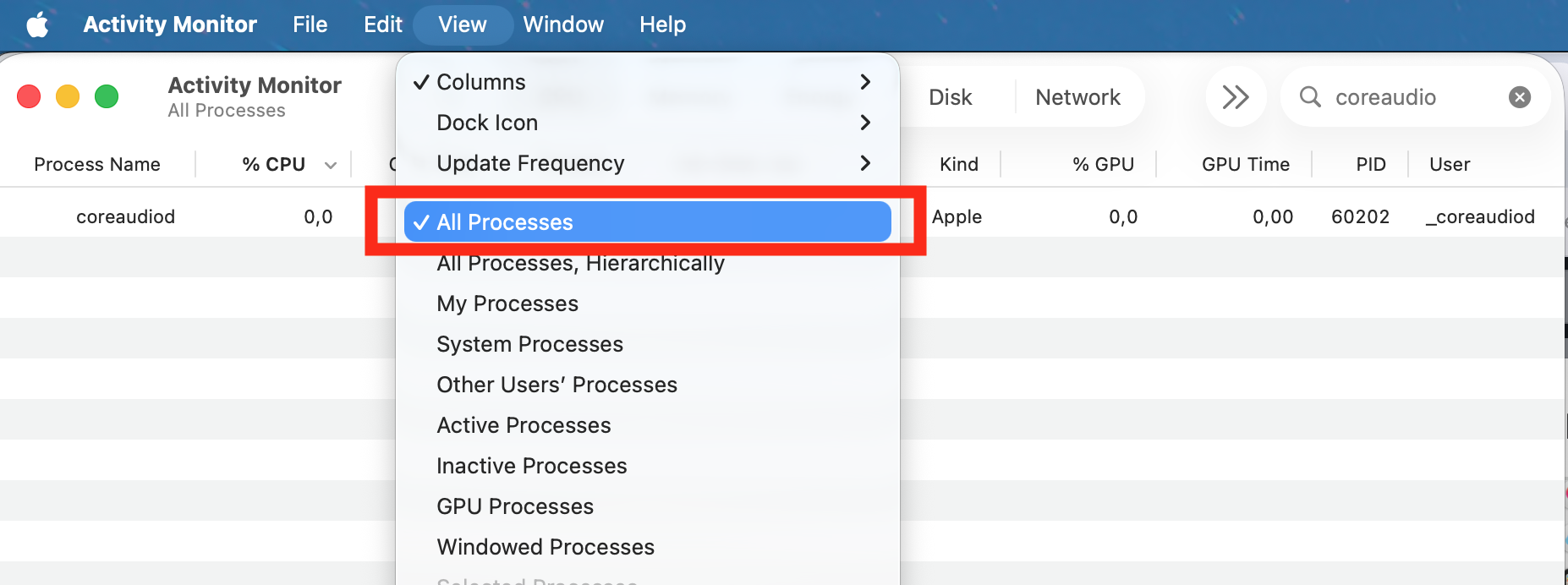Open the Window menu
Viewport: 1568px width, 585px height.
(x=563, y=25)
